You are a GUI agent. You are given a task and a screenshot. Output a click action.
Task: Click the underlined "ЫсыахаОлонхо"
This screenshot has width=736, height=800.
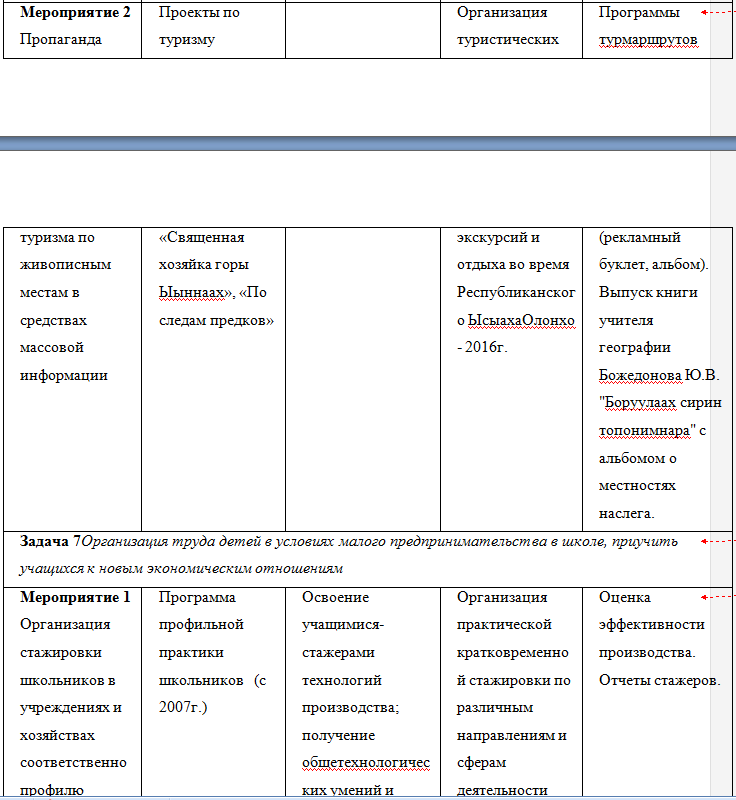click(x=521, y=321)
